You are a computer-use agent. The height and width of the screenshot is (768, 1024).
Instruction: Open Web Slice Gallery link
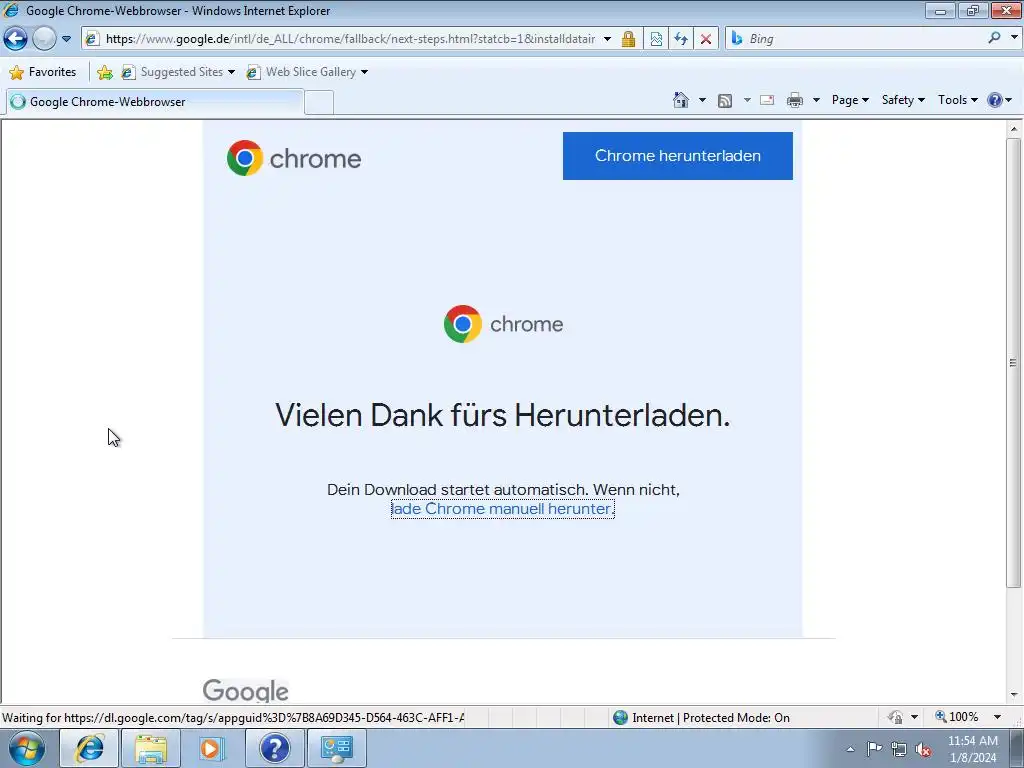(x=302, y=72)
